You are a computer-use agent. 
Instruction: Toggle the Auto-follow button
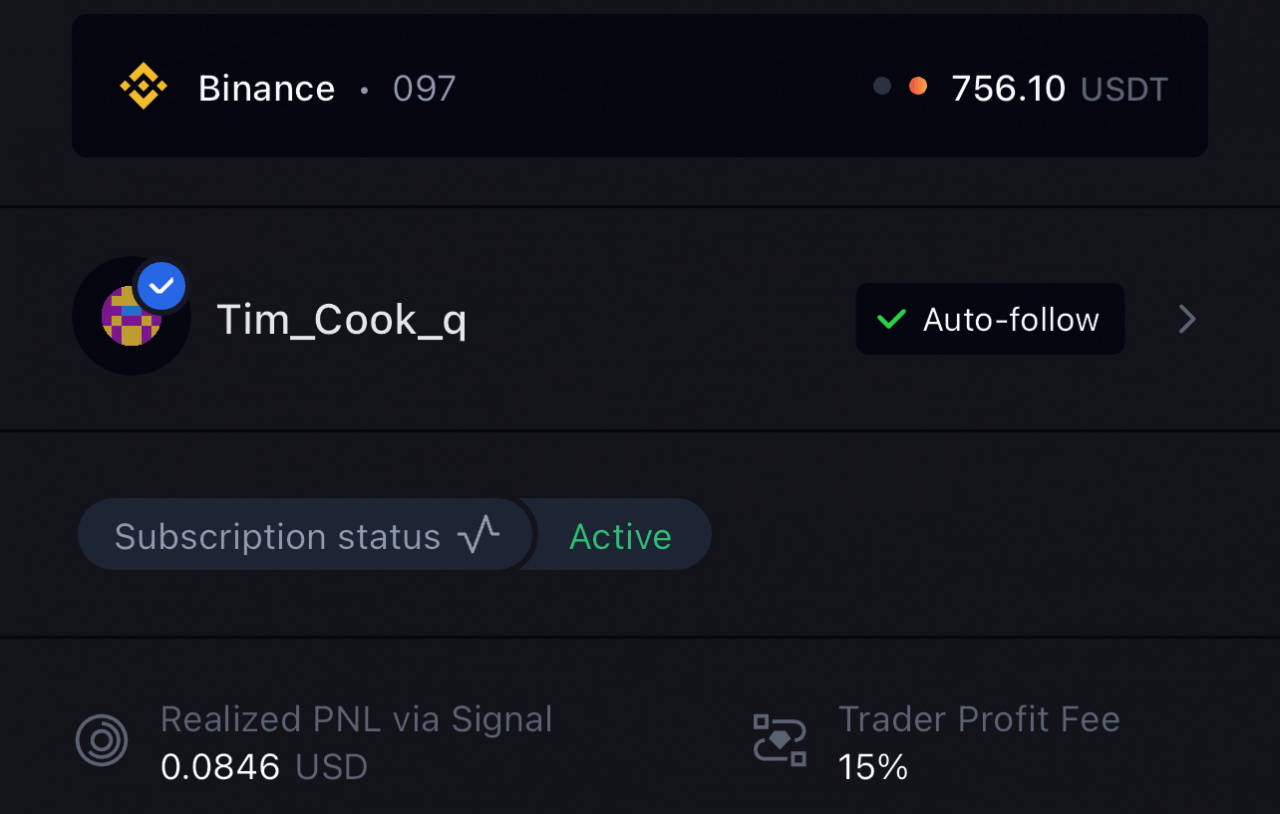coord(990,319)
